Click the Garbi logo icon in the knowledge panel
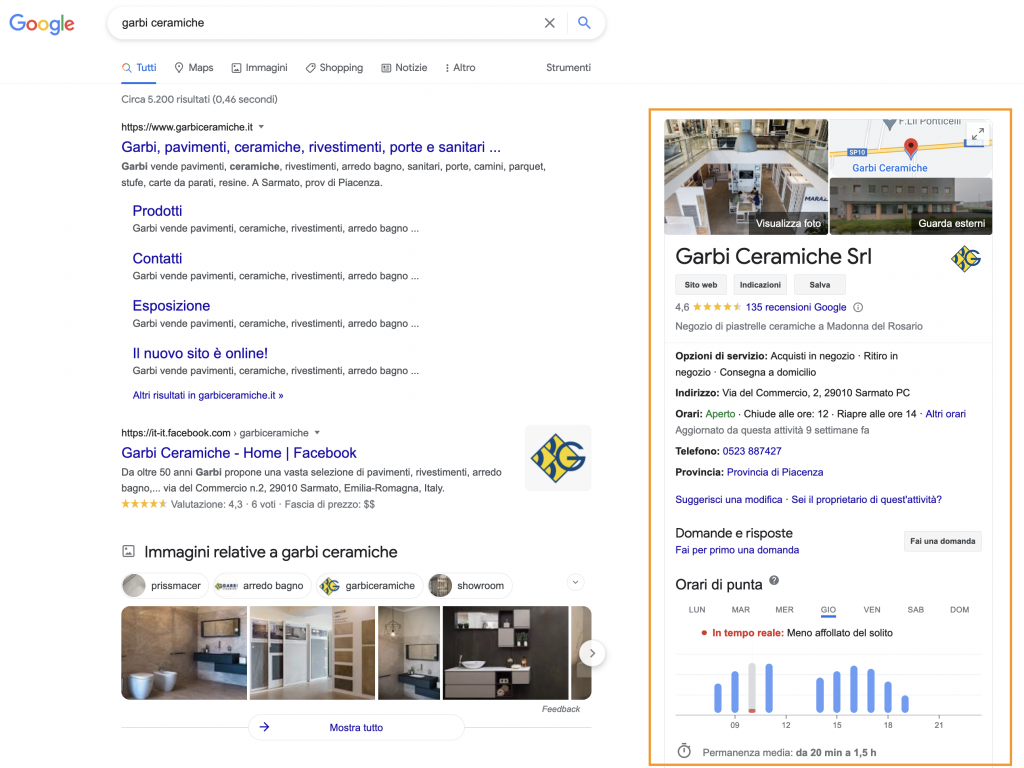 [x=966, y=259]
